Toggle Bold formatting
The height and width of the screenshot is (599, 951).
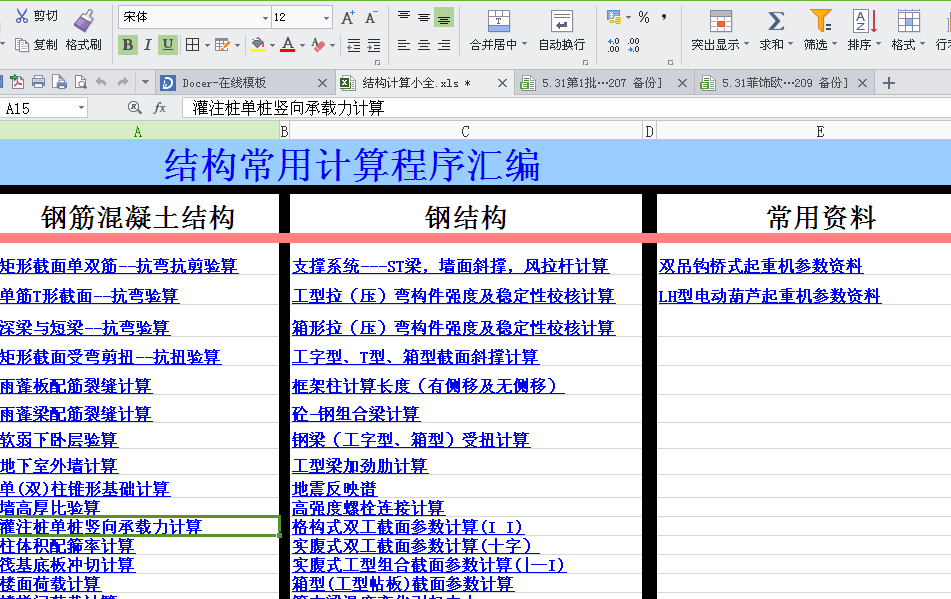pos(127,44)
